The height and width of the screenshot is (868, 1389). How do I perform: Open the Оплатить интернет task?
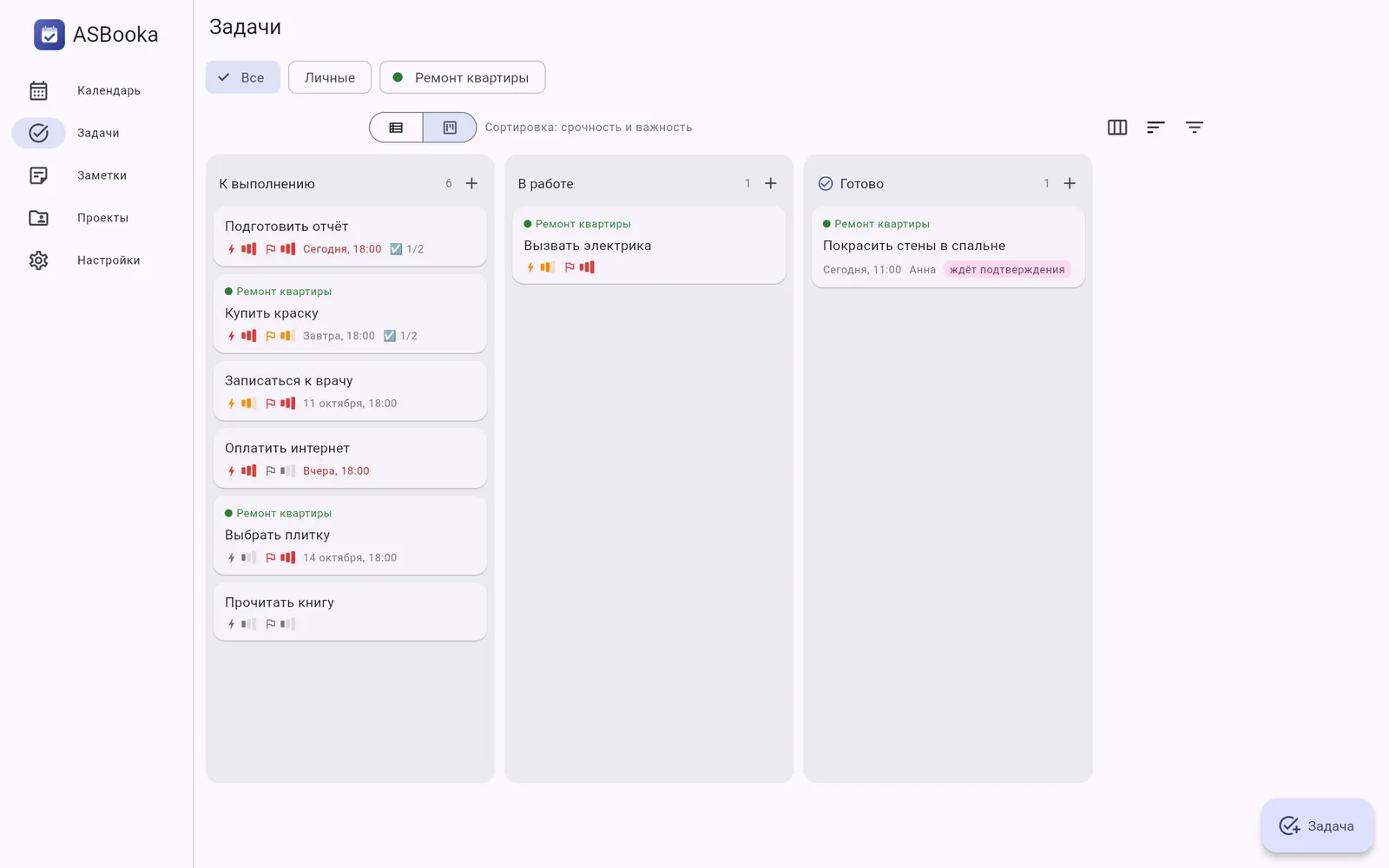tap(350, 458)
